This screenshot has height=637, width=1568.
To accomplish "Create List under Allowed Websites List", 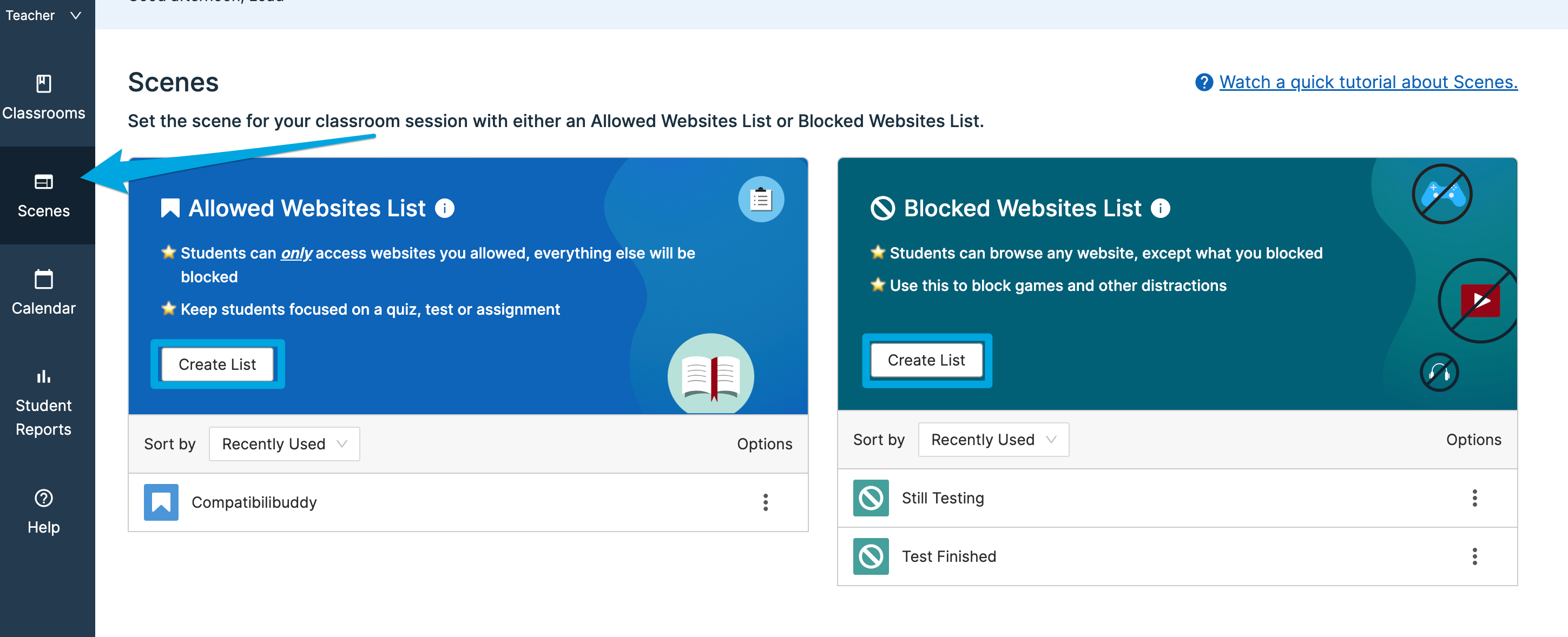I will tap(218, 364).
